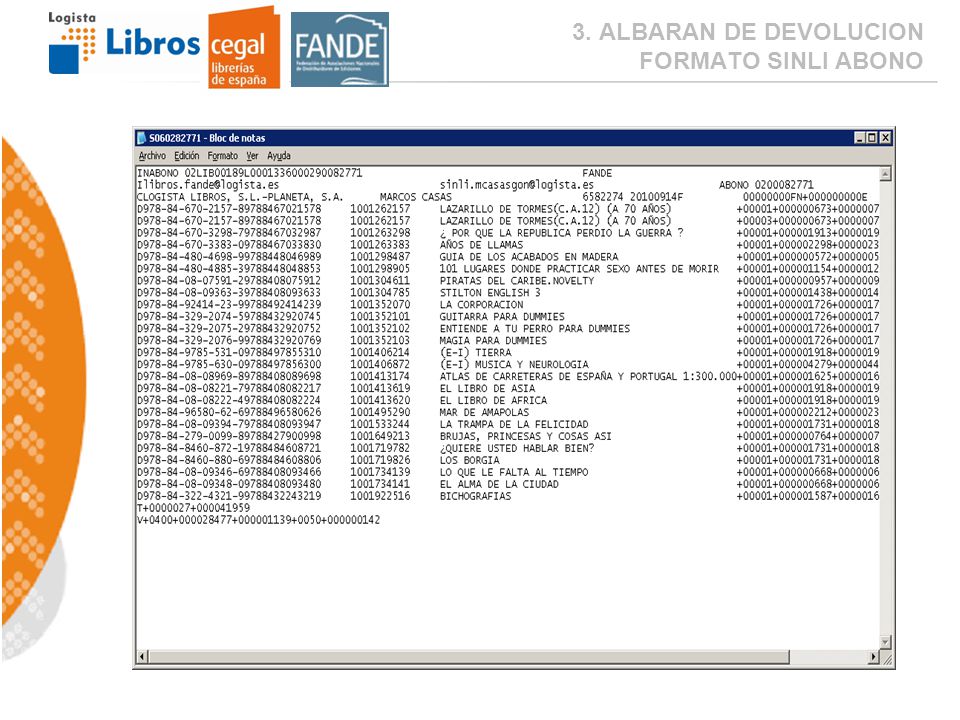Screen dimensions: 960x720
Task: Click the title PIRATAS DEL CARIBE.NOVELTY
Action: pyautogui.click(x=517, y=280)
